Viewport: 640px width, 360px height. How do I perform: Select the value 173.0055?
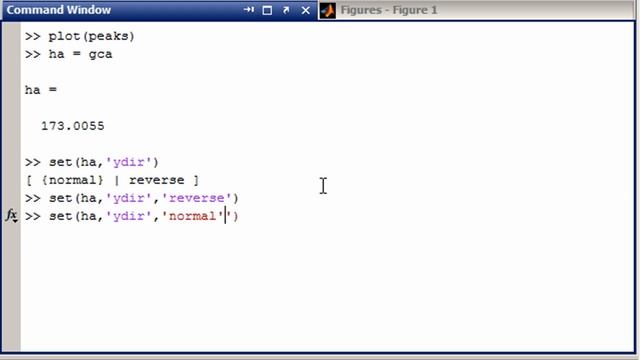73,126
